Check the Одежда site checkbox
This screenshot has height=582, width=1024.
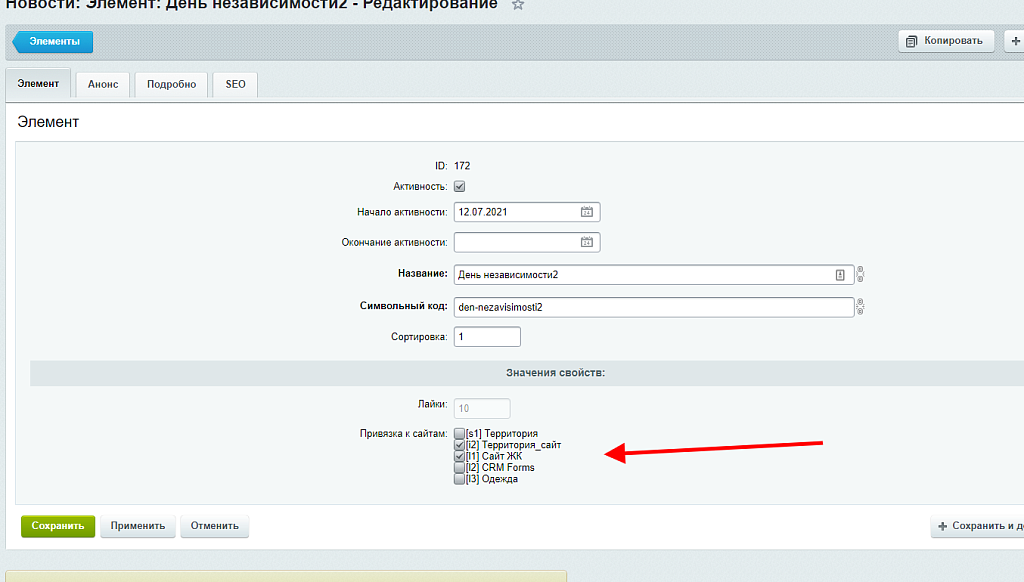pyautogui.click(x=460, y=479)
